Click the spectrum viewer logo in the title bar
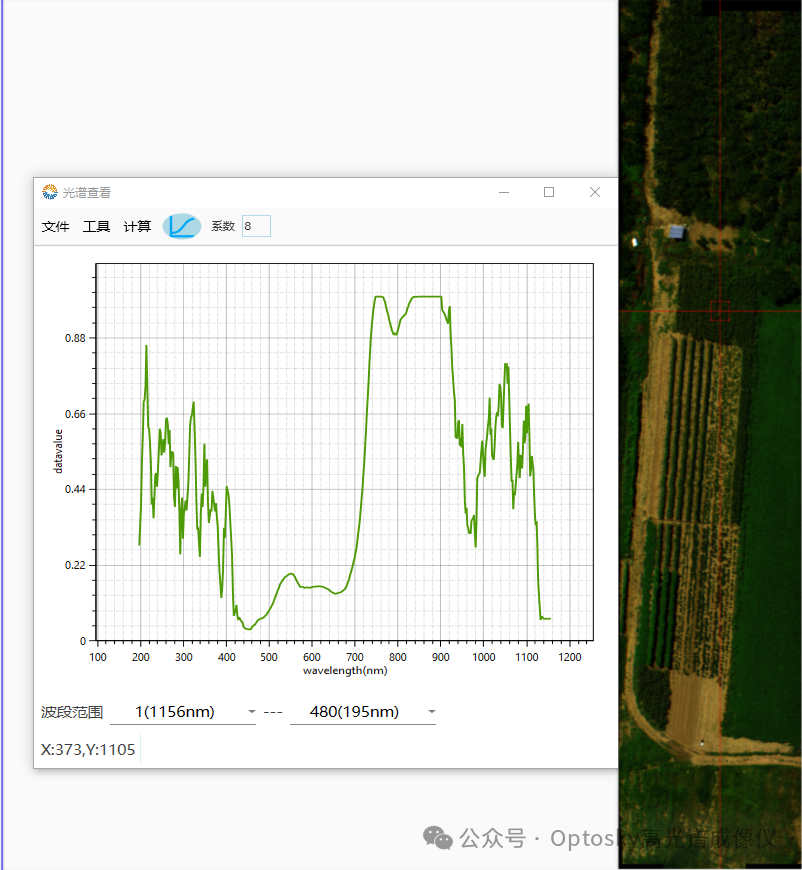Viewport: 802px width, 870px height. click(x=49, y=192)
